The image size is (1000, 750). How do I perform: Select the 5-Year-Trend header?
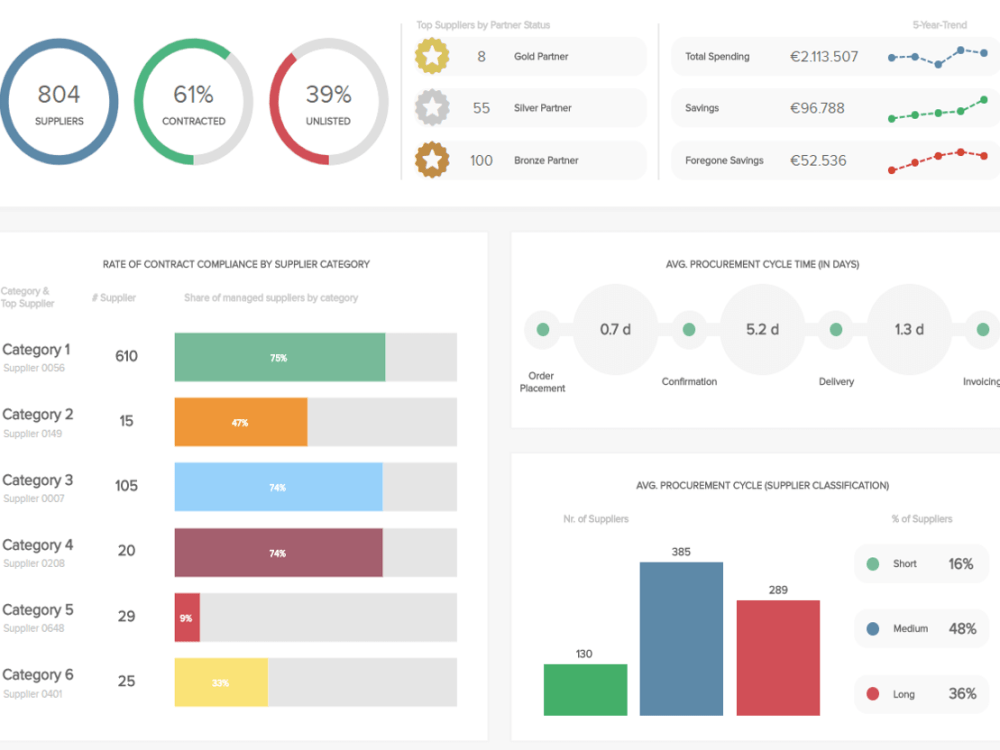[x=940, y=23]
